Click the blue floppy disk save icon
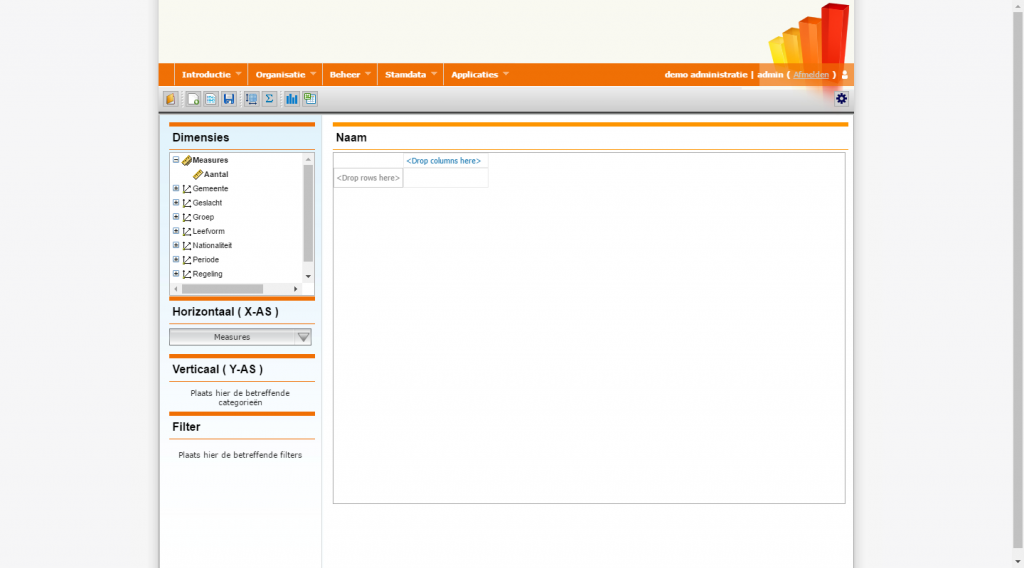This screenshot has width=1024, height=568. click(229, 99)
